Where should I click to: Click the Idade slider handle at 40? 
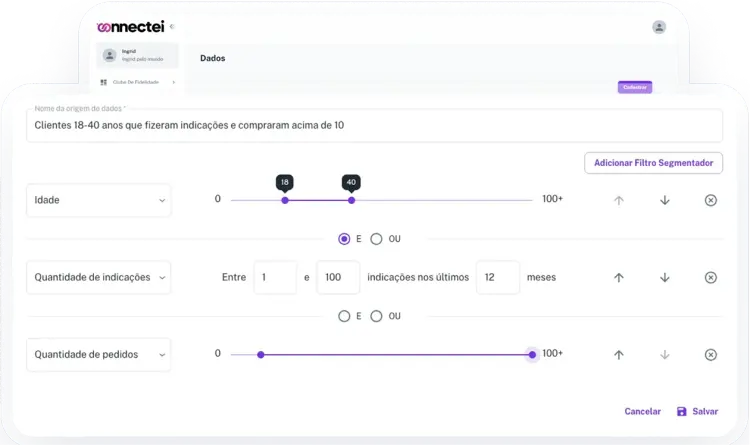351,200
